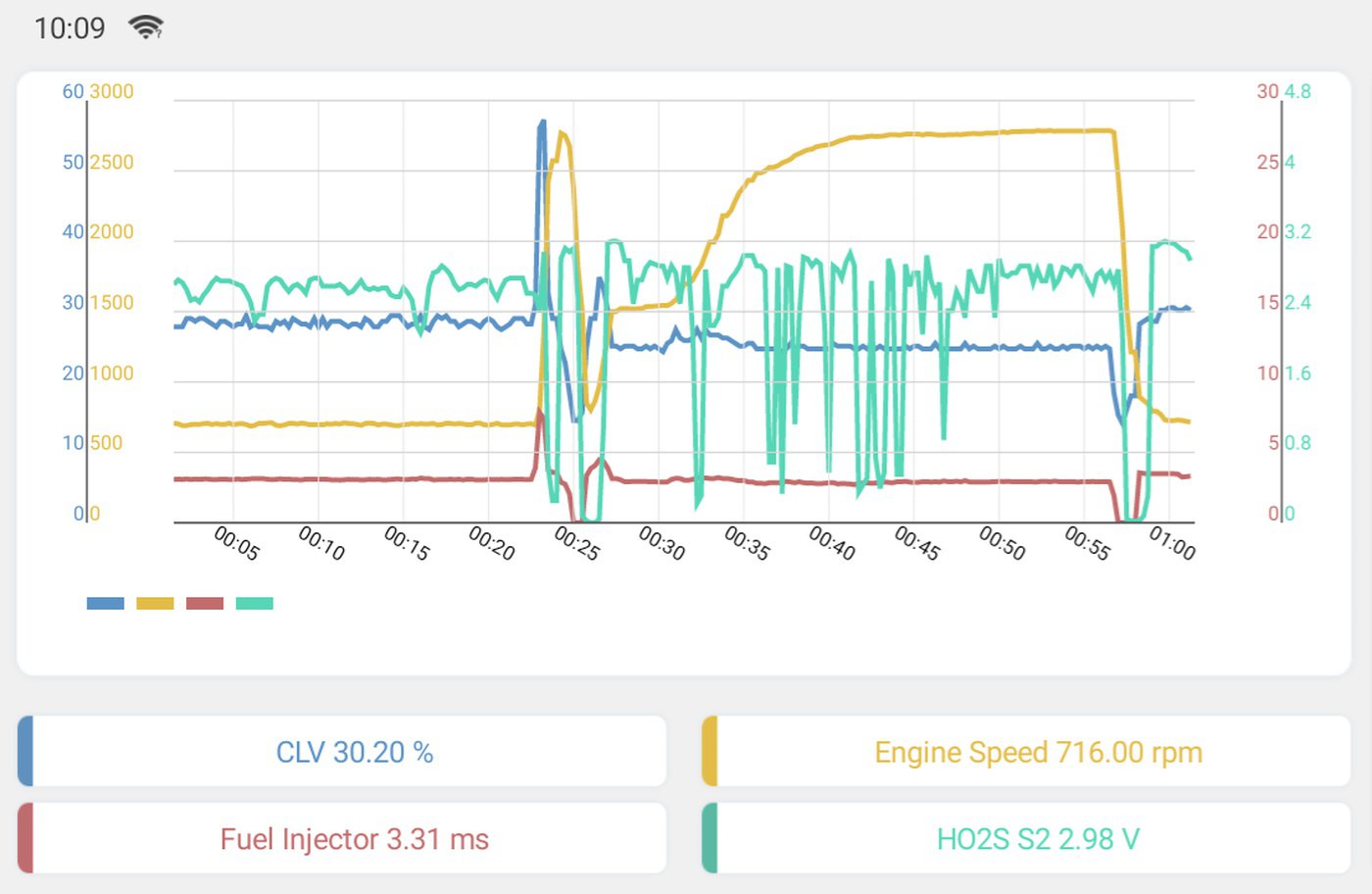1372x894 pixels.
Task: Select the Fuel Injector 3.31 ms card
Action: click(x=342, y=838)
